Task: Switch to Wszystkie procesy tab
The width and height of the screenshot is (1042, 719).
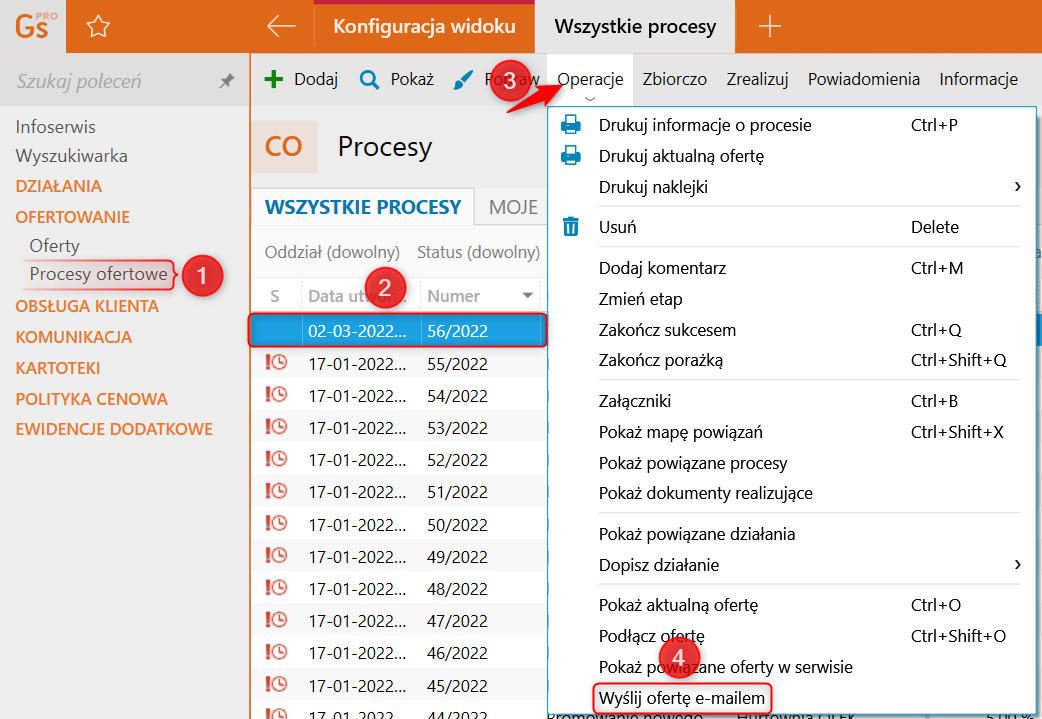Action: [x=635, y=27]
